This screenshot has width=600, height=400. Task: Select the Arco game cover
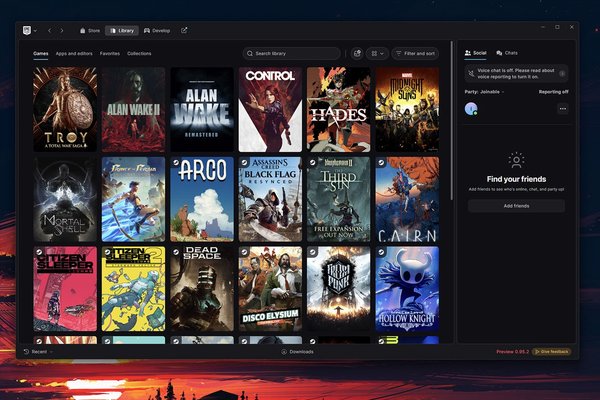tap(202, 199)
